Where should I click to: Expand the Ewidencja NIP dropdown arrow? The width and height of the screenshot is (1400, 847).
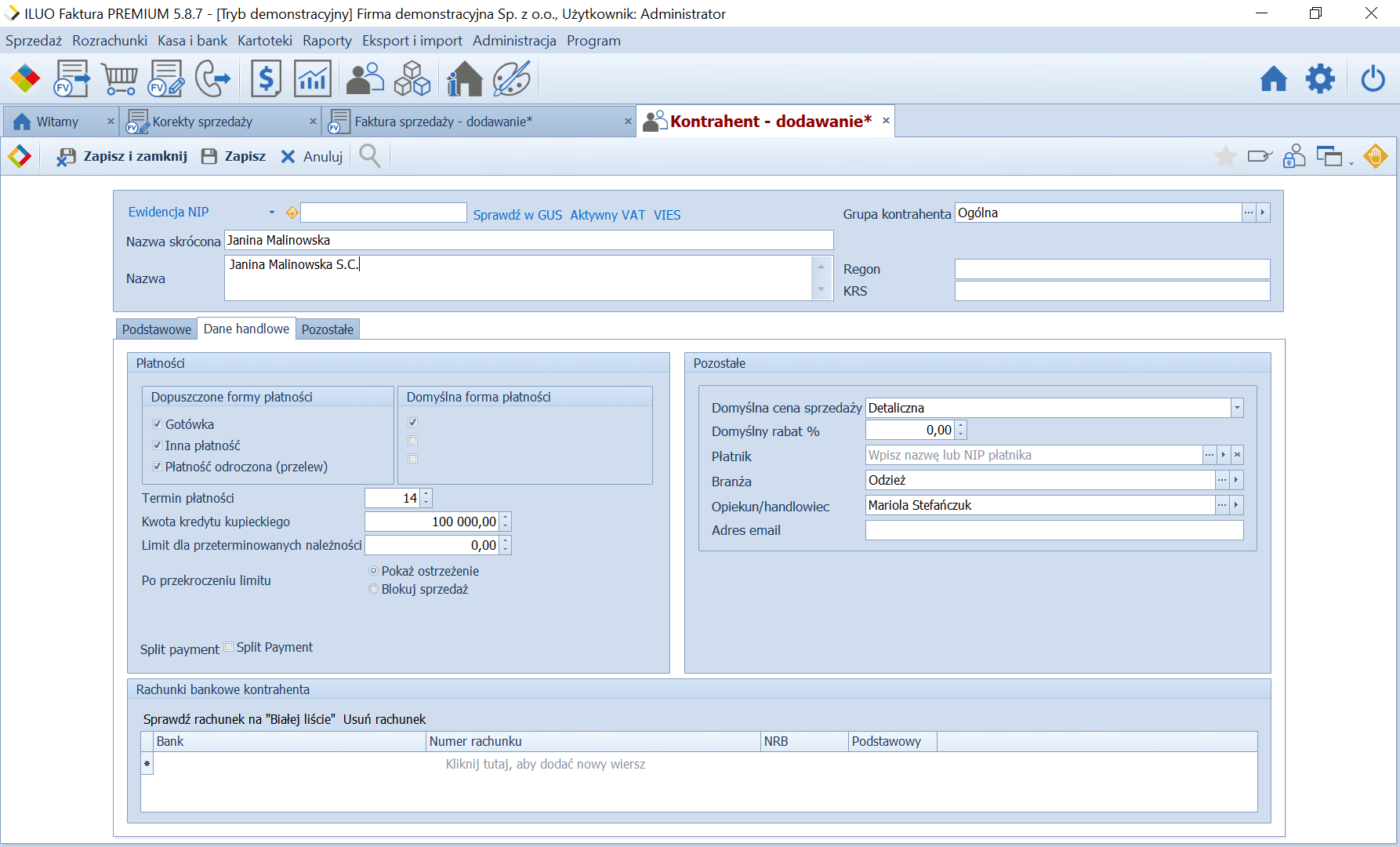[x=272, y=213]
